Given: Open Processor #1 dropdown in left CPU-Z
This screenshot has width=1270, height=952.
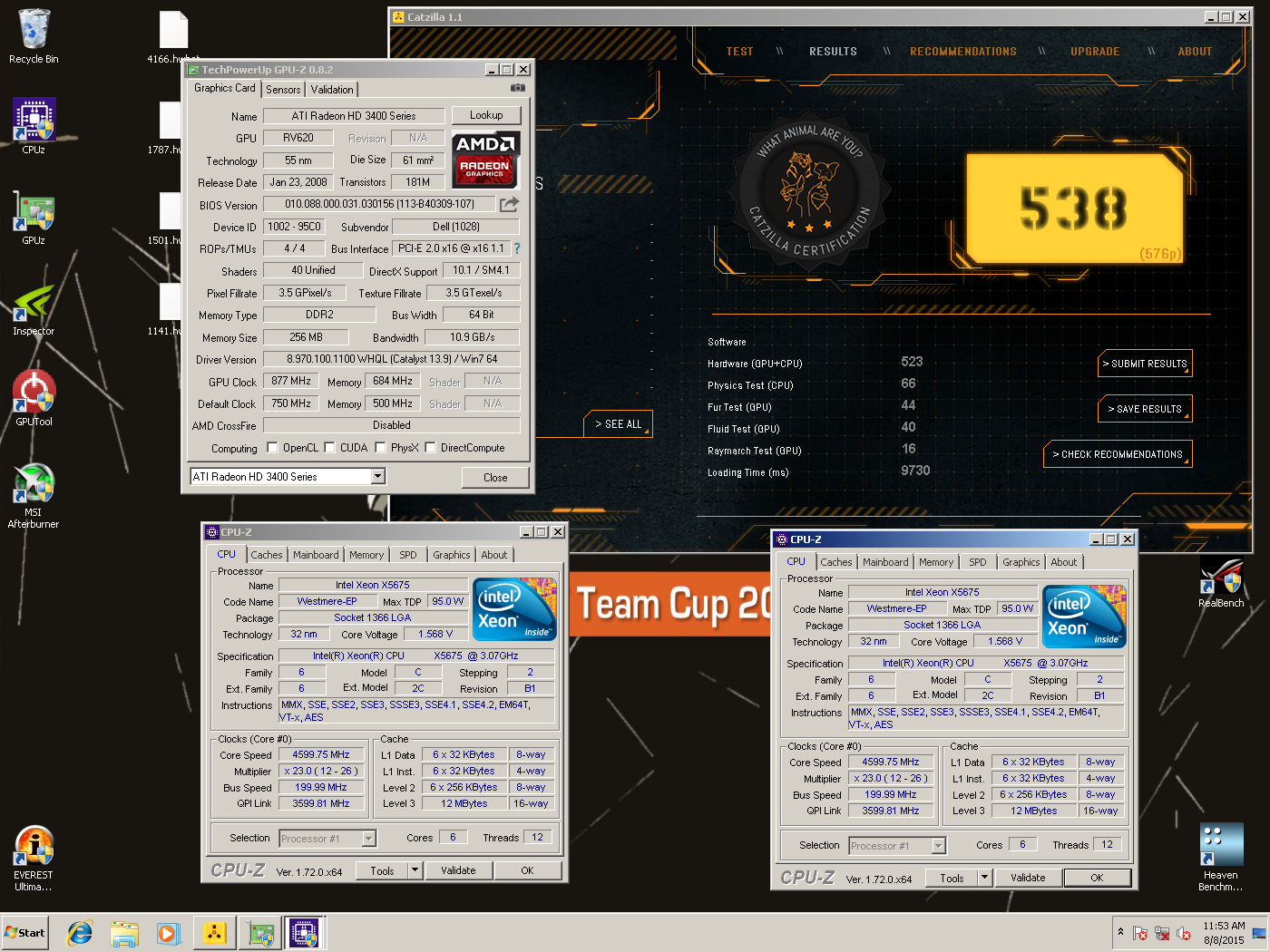Looking at the screenshot, I should point(368,839).
